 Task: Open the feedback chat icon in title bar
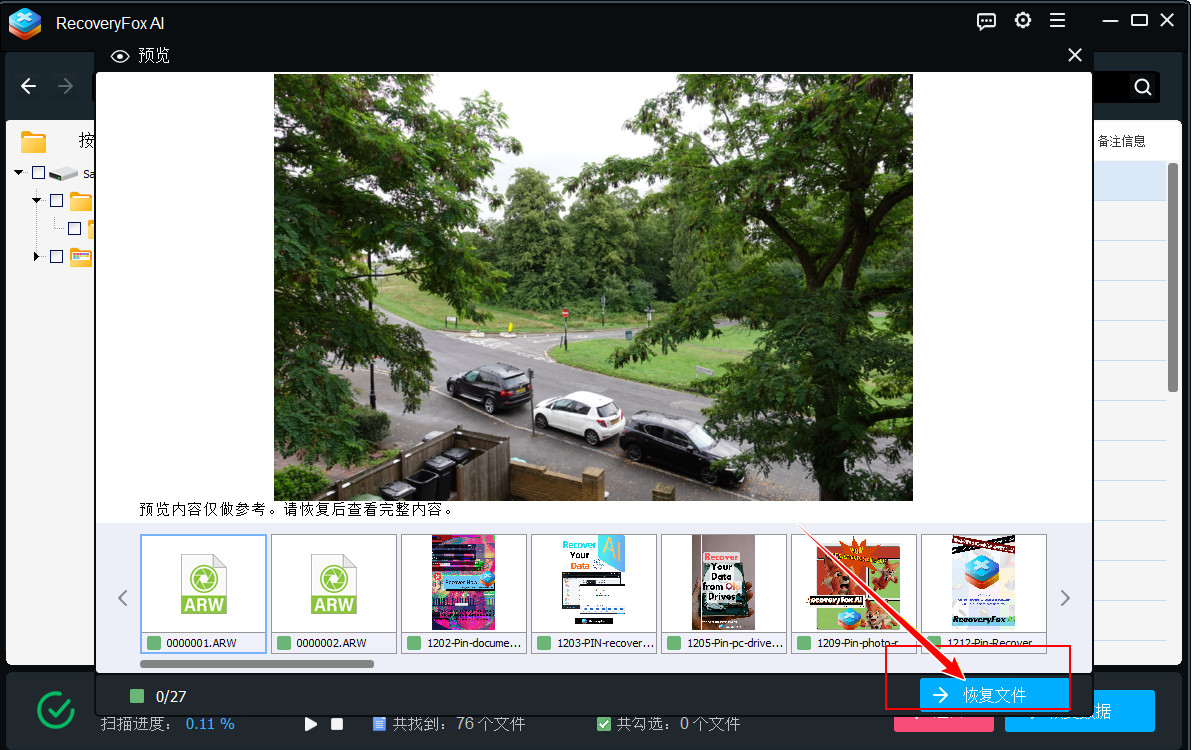(986, 21)
